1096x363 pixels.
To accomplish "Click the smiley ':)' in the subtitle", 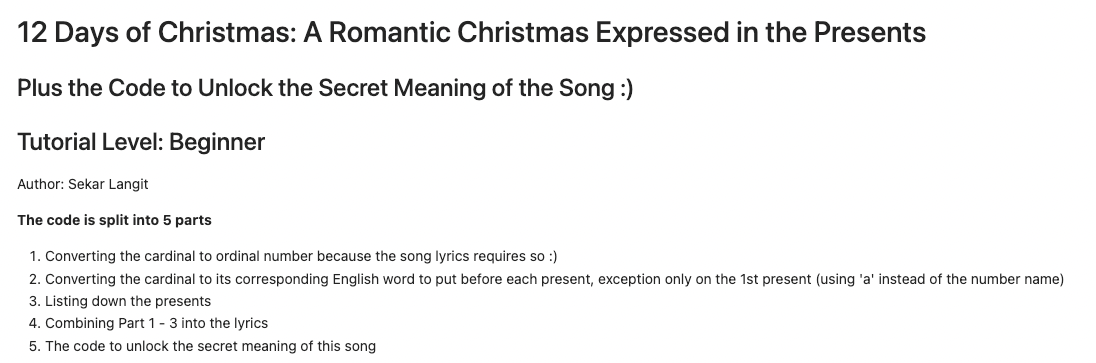I will pyautogui.click(x=626, y=89).
